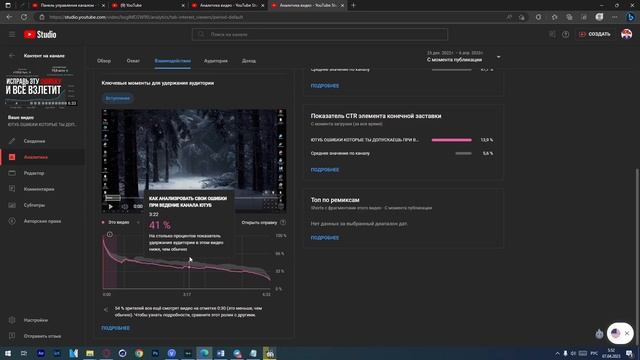Image resolution: width=640 pixels, height=360 pixels.
Task: Click the retention chart marker at 3:17
Action: (189, 267)
